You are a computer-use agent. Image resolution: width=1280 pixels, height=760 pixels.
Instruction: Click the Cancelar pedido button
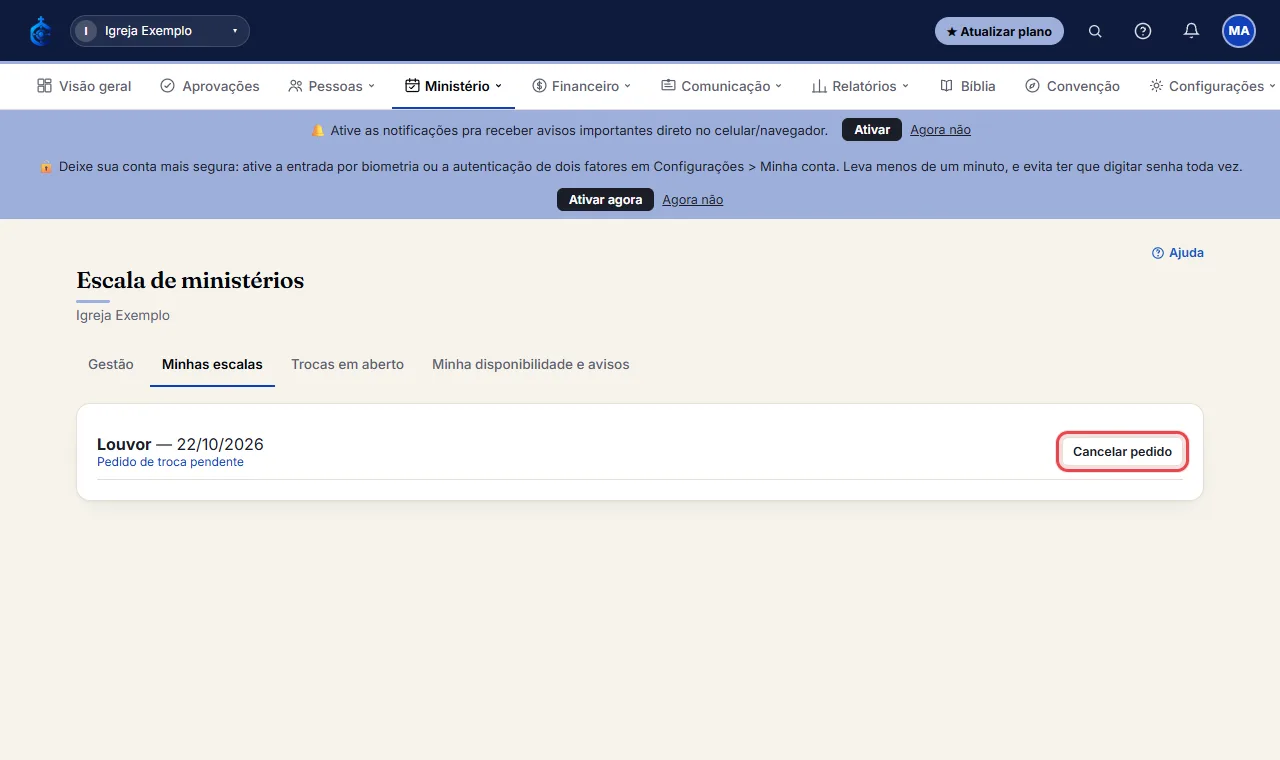(1122, 452)
